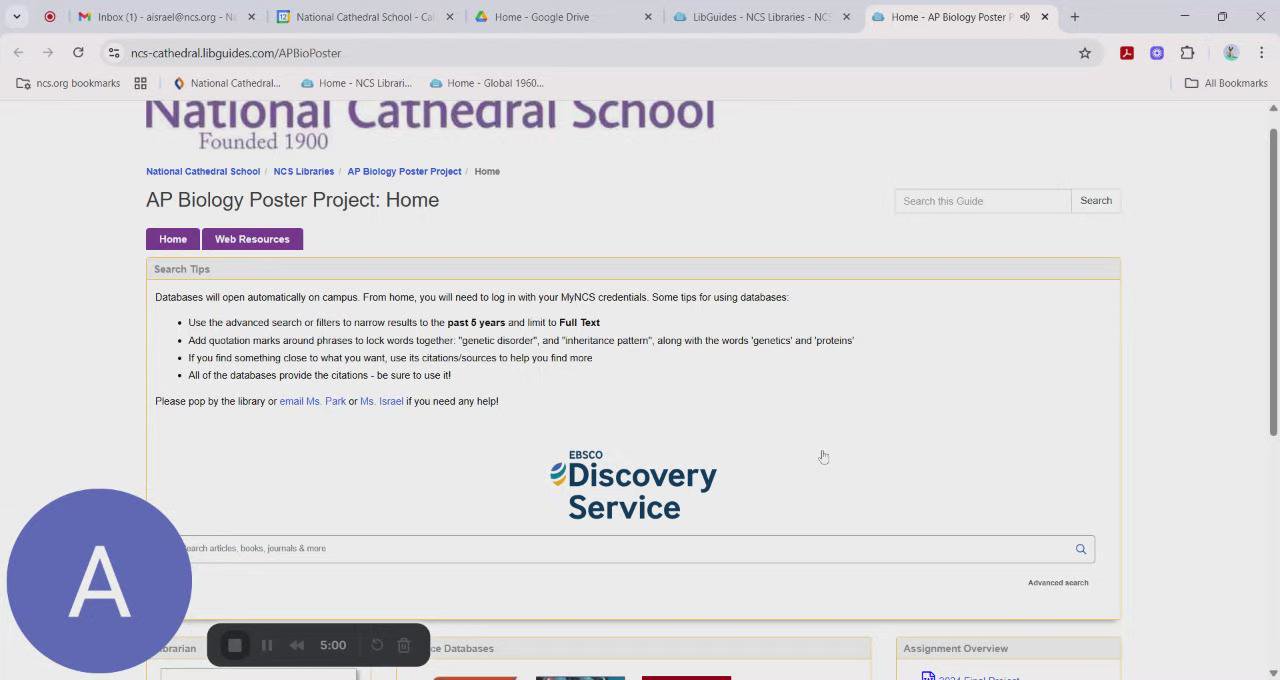
Task: Click the purple A presenter avatar
Action: click(x=98, y=581)
